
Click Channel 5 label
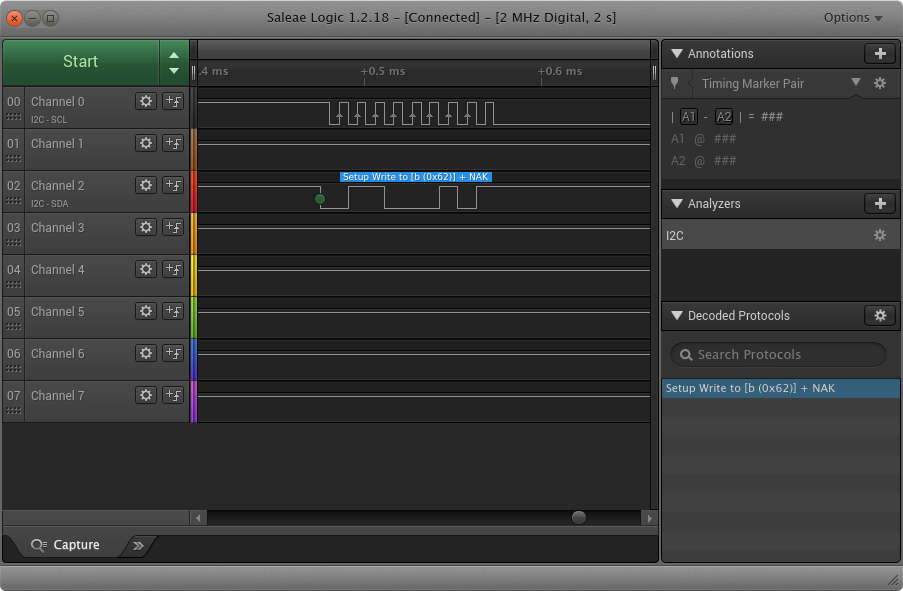click(x=58, y=312)
